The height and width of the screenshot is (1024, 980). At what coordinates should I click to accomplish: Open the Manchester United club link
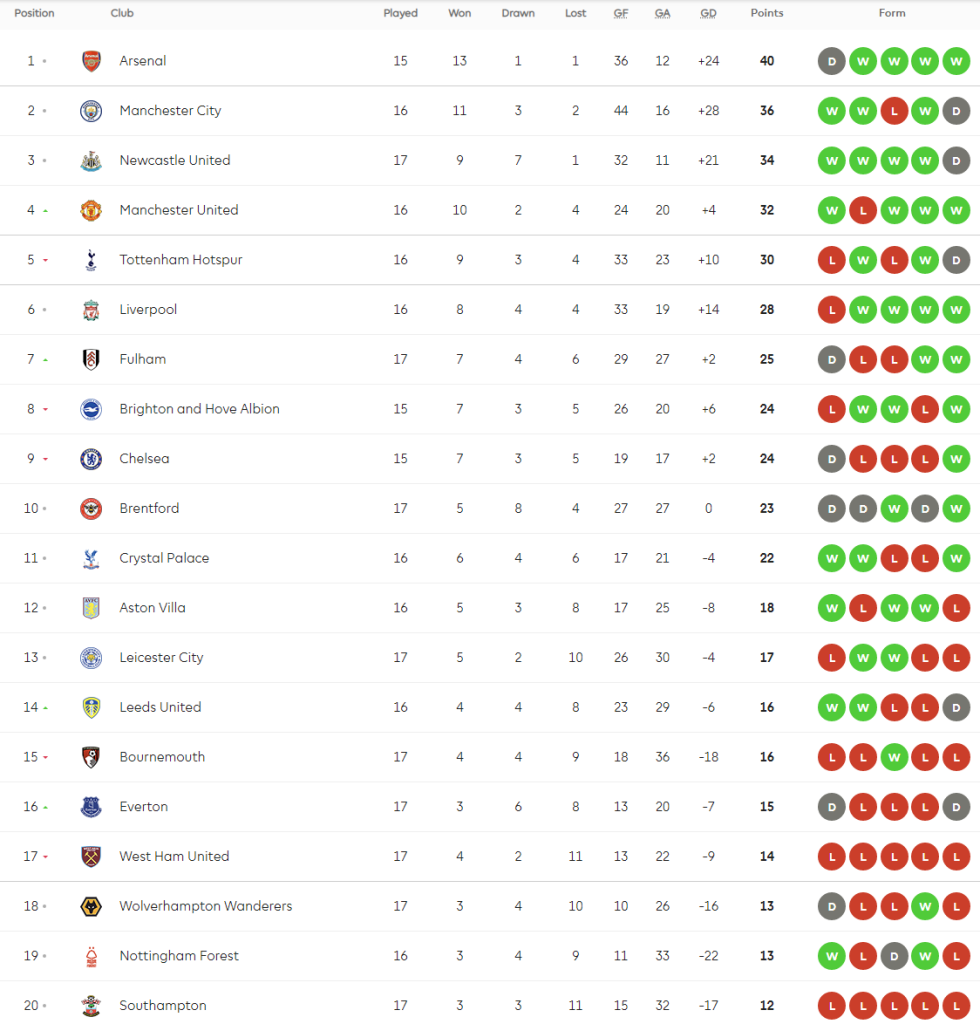click(x=178, y=210)
